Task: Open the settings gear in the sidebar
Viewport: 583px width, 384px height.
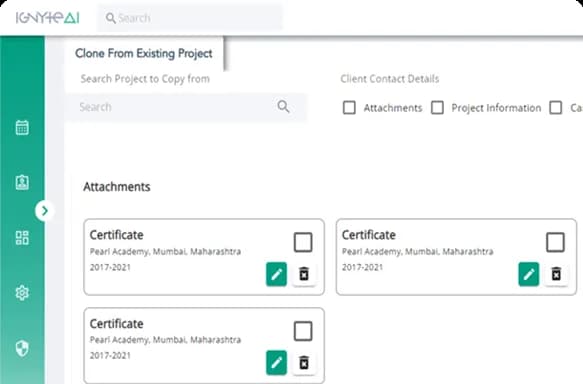Action: [22, 293]
